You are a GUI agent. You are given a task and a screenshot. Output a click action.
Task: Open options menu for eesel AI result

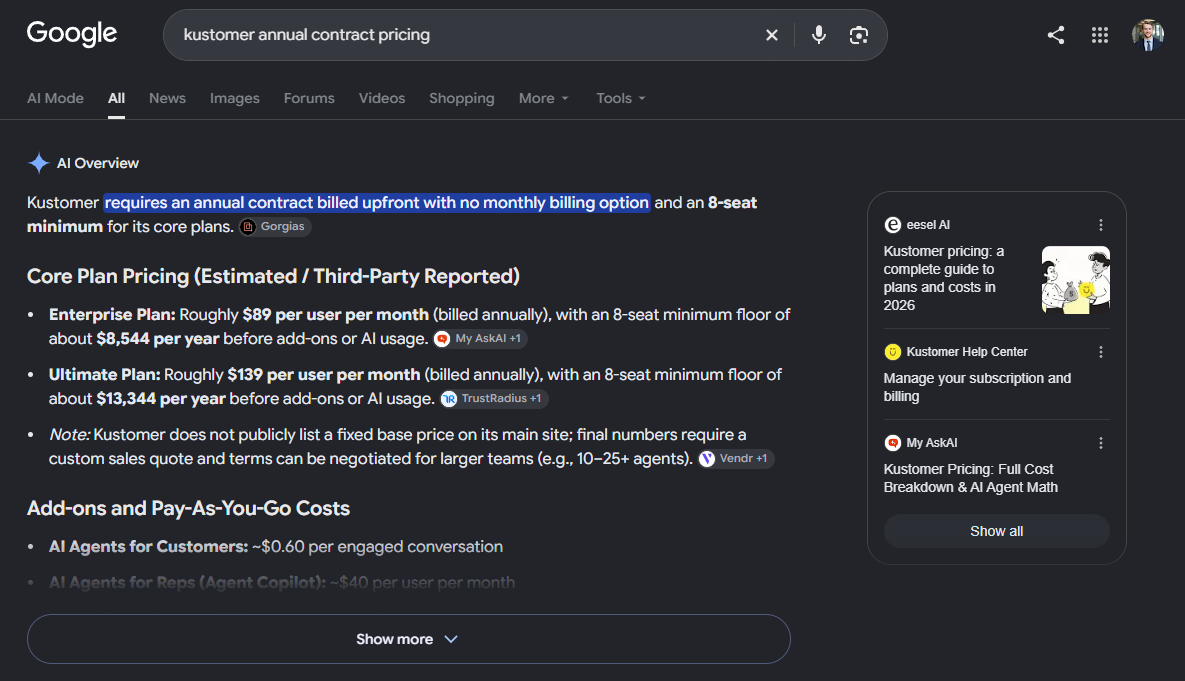pyautogui.click(x=1100, y=225)
